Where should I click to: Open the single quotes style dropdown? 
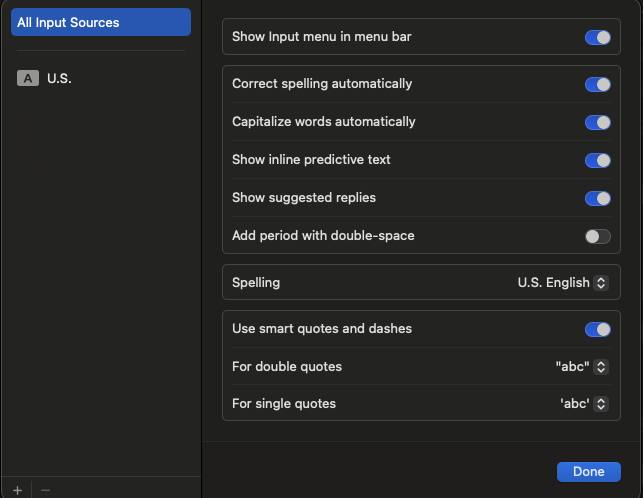tap(583, 404)
